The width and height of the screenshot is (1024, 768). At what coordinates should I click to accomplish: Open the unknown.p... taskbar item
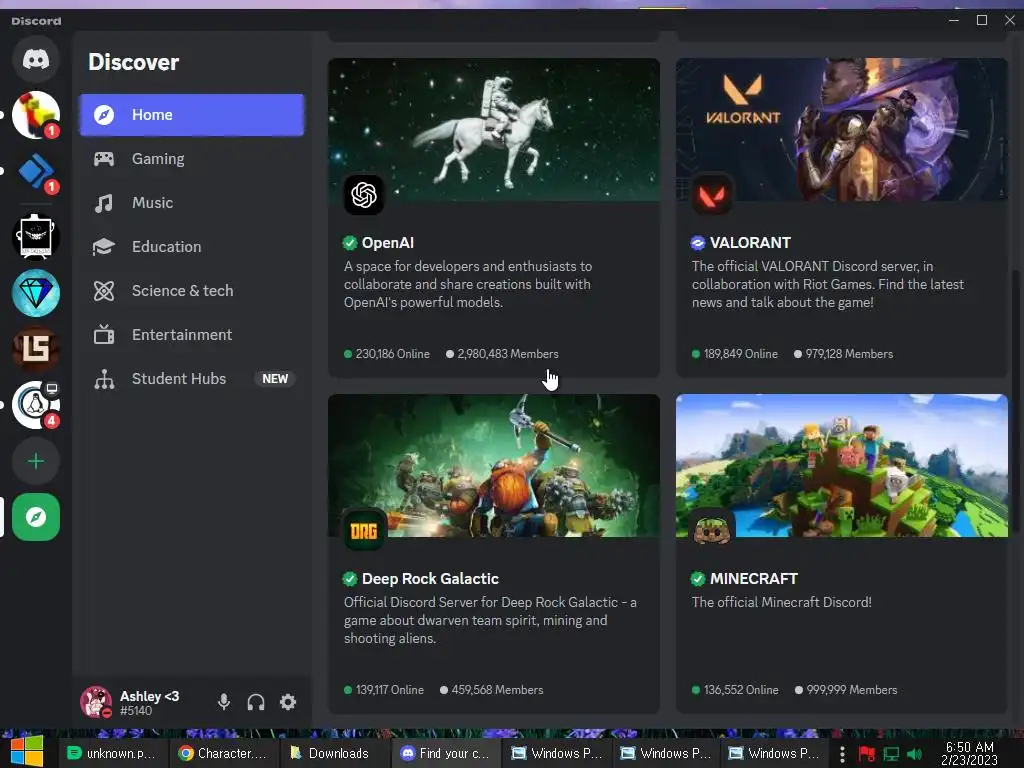point(112,753)
